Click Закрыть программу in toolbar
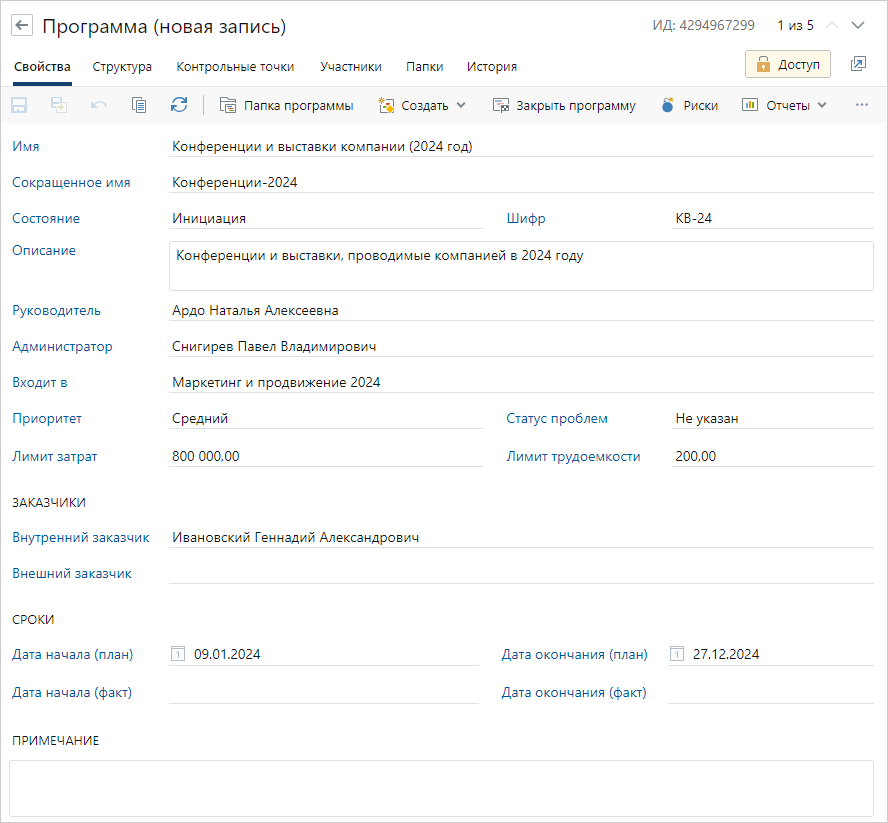Screen dimensions: 888x823 point(564,105)
